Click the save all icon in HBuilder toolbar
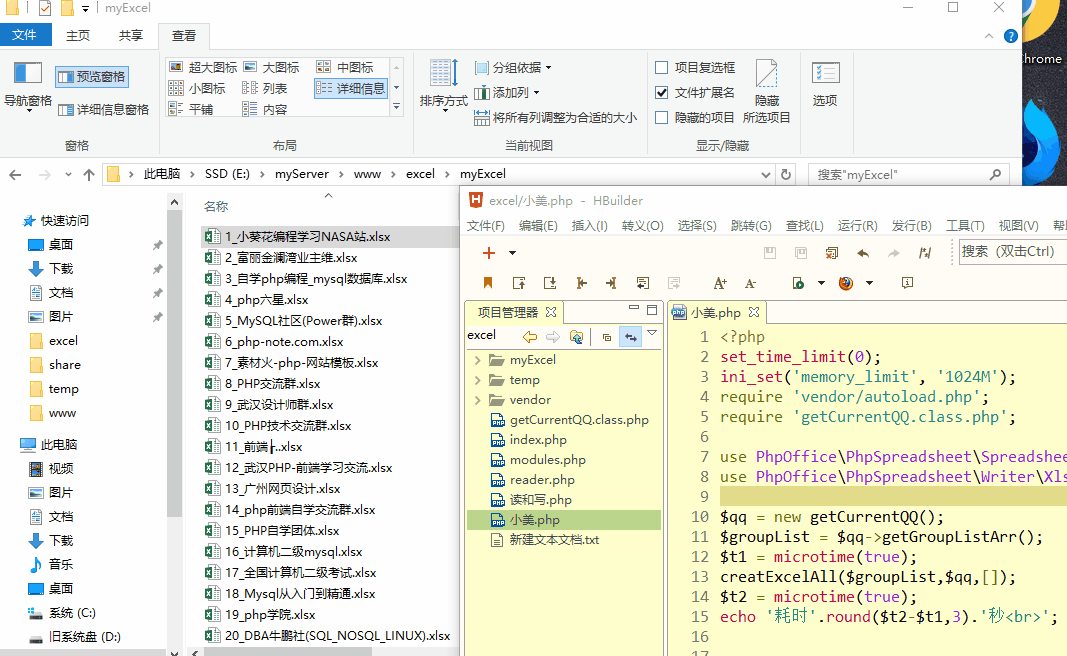Image resolution: width=1067 pixels, height=656 pixels. pos(801,253)
